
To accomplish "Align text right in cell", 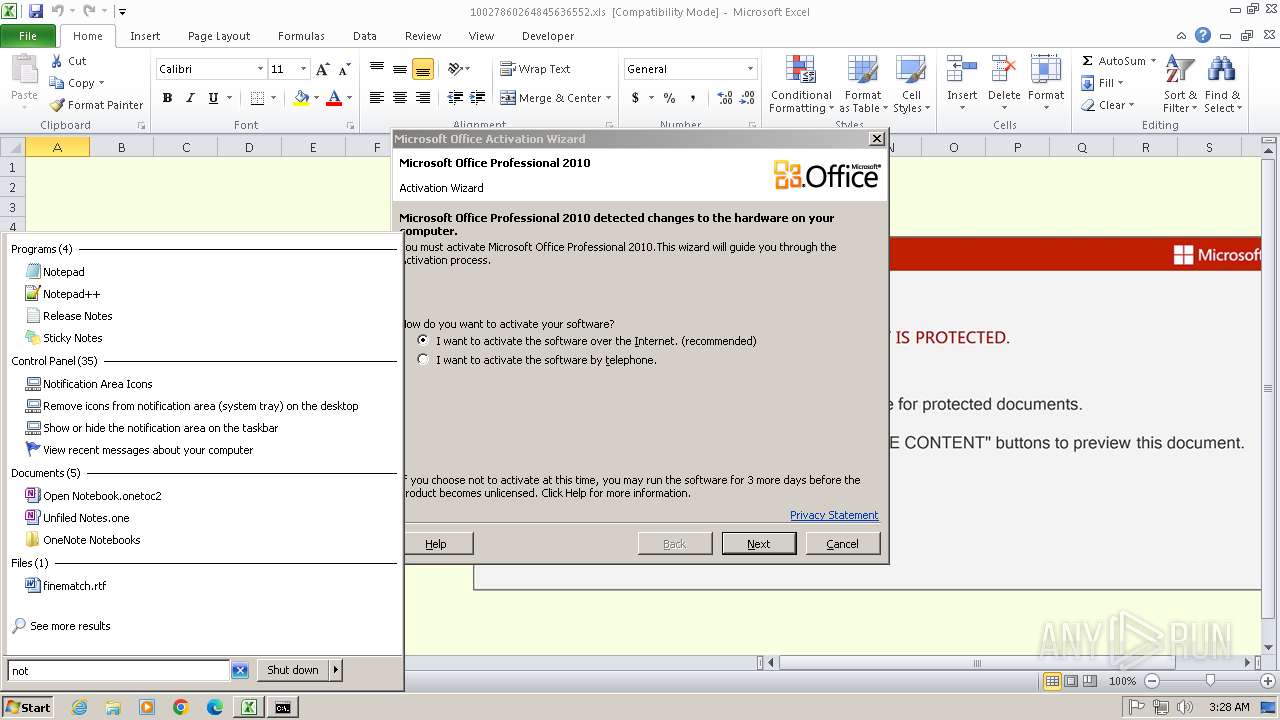I will point(423,98).
